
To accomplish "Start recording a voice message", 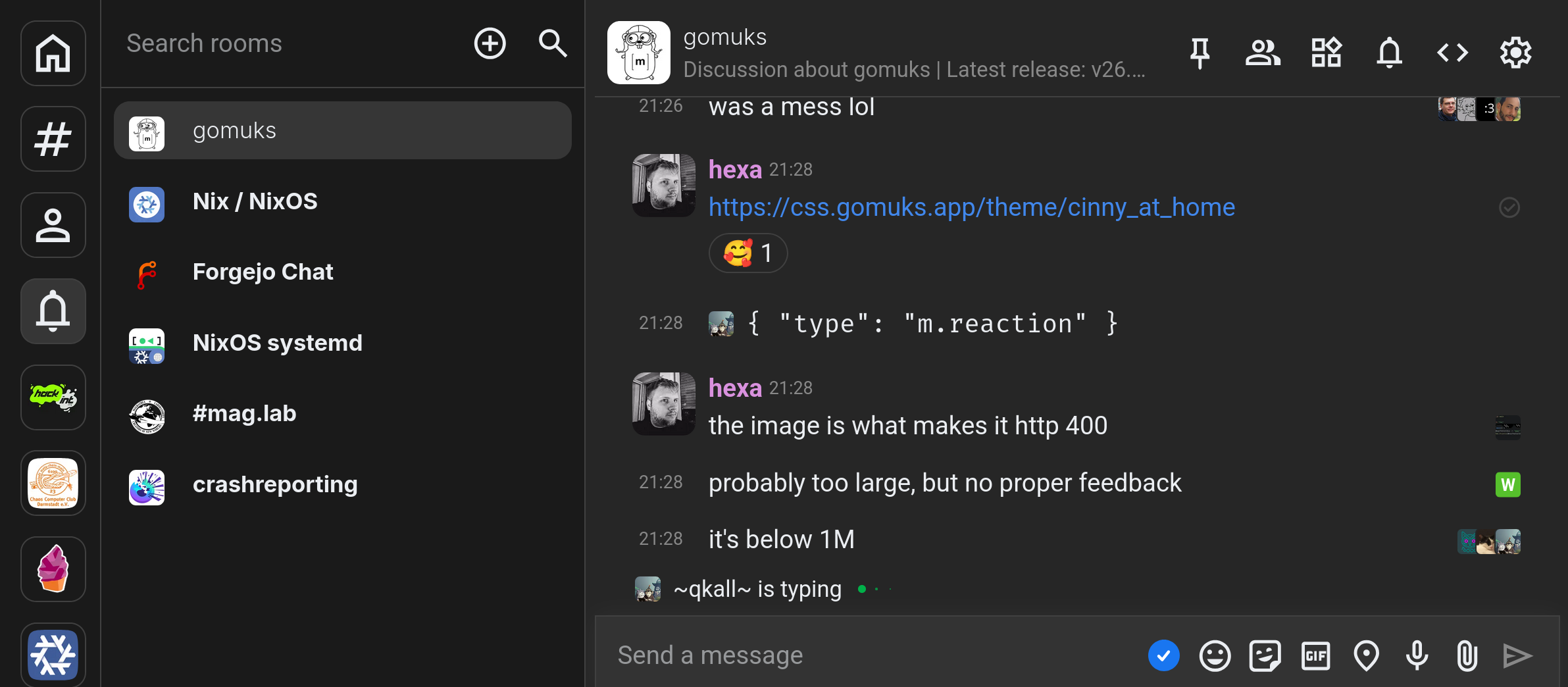I will tap(1416, 655).
